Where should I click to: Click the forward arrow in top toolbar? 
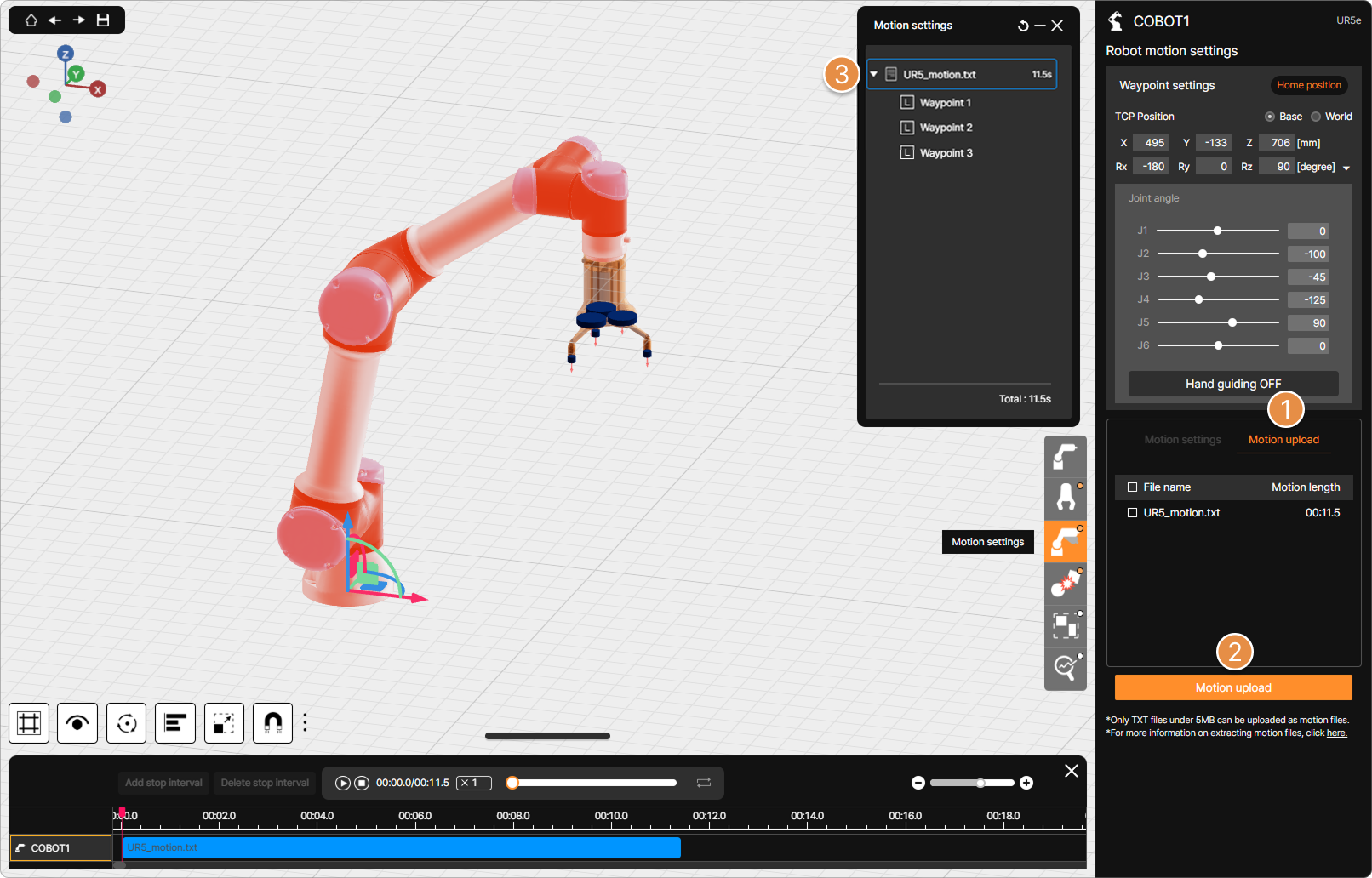(79, 20)
